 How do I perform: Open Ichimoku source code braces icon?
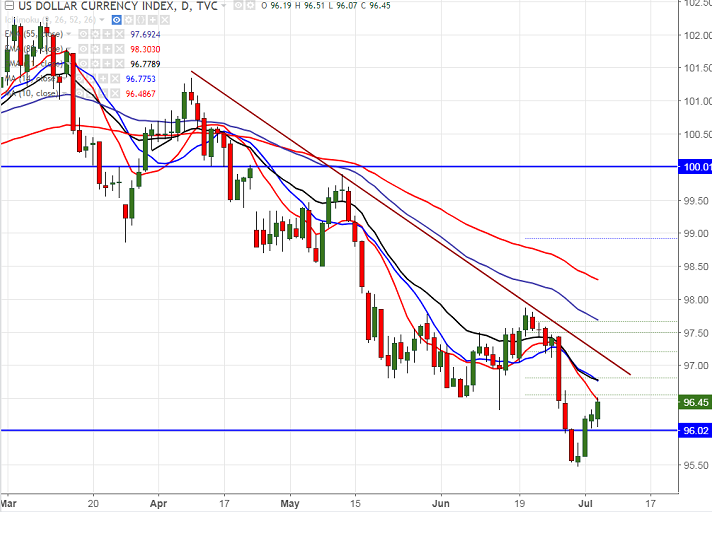tap(141, 20)
